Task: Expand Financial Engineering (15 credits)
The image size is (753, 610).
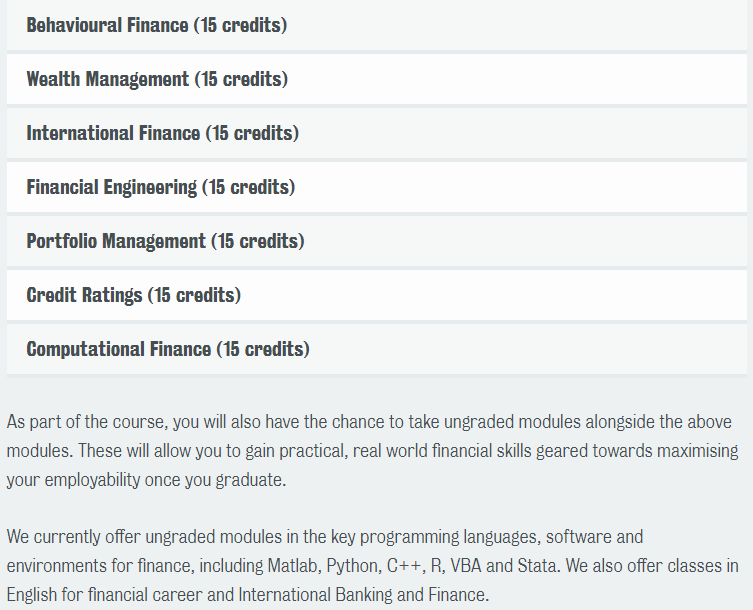Action: point(376,187)
